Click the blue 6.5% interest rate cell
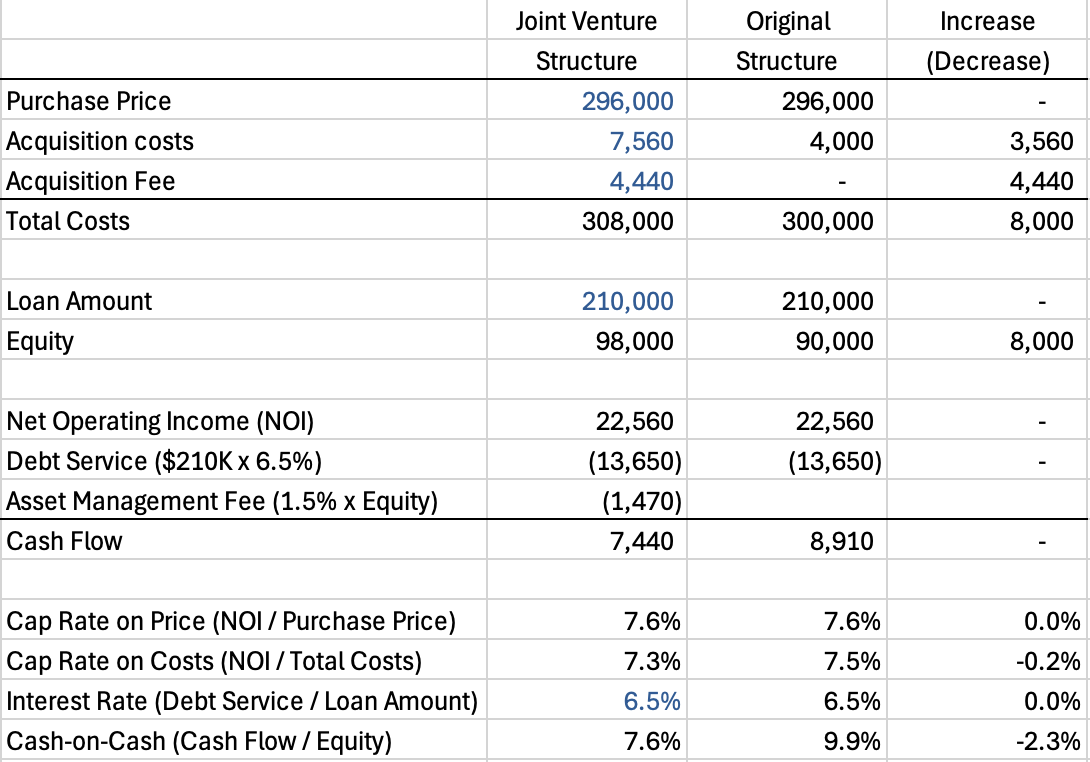Viewport: 1090px width, 762px height. tap(652, 701)
